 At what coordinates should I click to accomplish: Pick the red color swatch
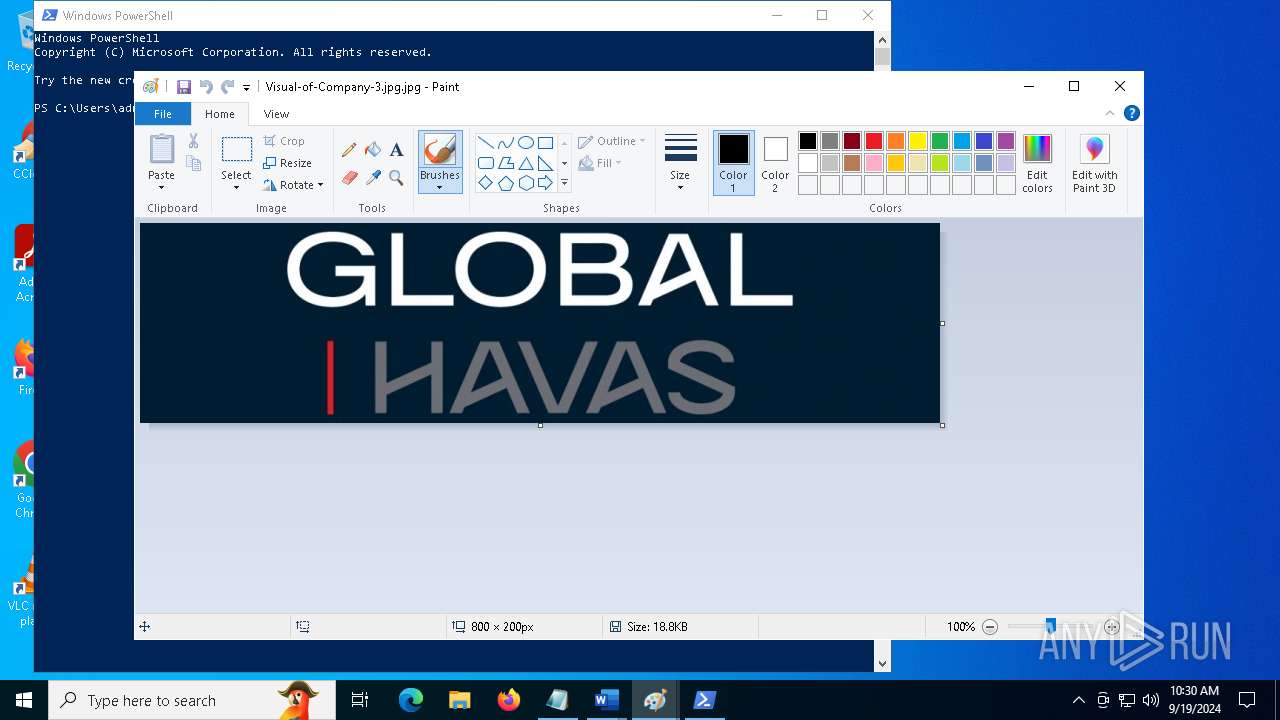[874, 141]
